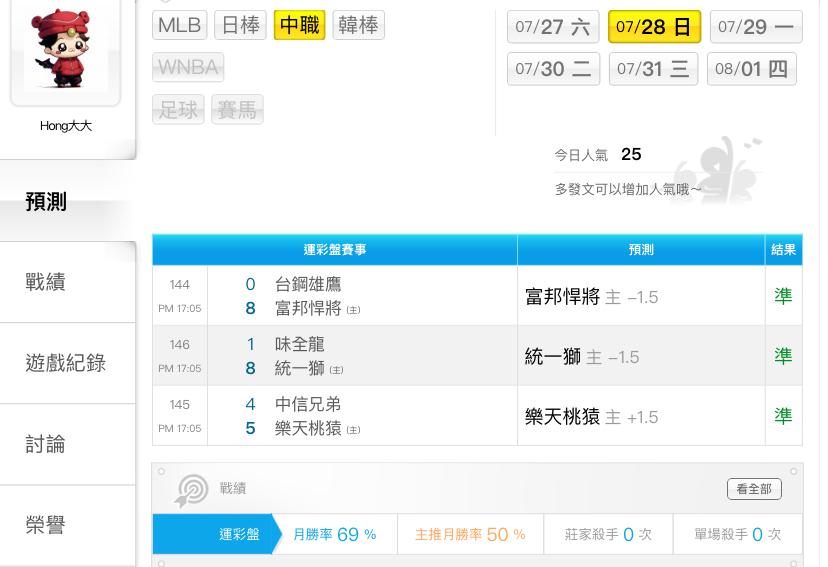Click the 運彩盤賽事 column header
Screen dimensions: 828x567
pyautogui.click(x=335, y=249)
